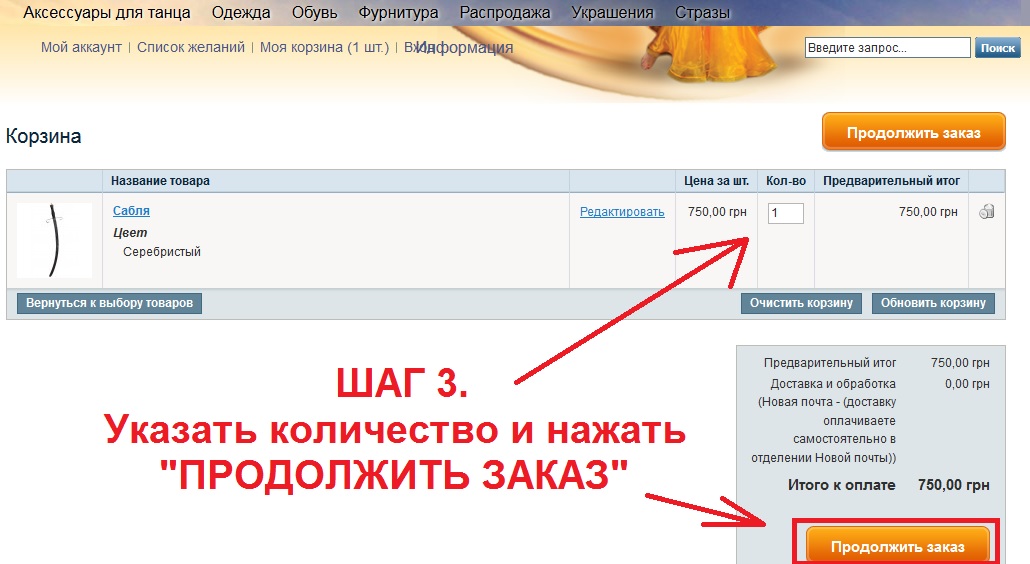Open Моя корзина (1 шт.) link
Viewport: 1030px width, 564px height.
point(324,47)
